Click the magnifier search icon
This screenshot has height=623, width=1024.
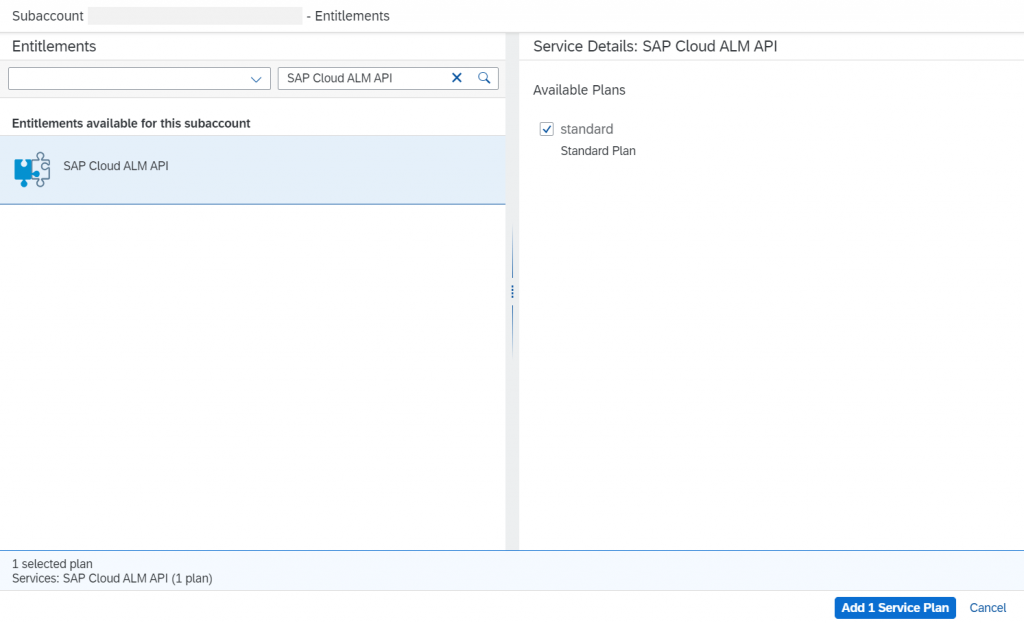[x=484, y=78]
